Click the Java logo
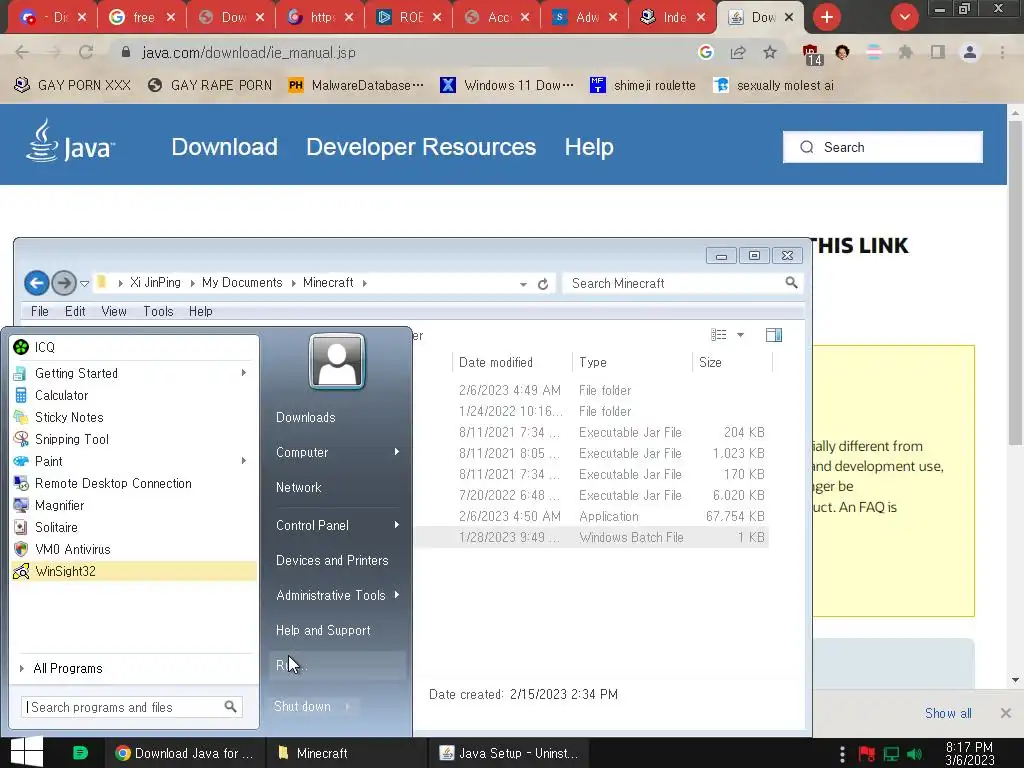Screen dimensions: 1024x768 click(x=70, y=142)
